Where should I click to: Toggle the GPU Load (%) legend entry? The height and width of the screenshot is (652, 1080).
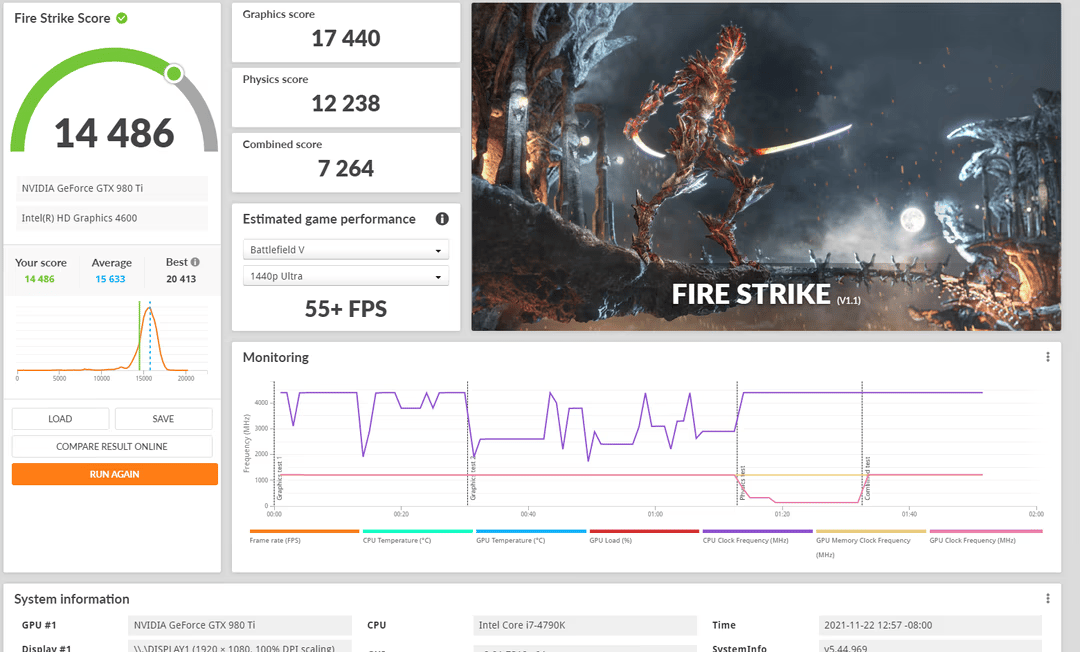coord(644,536)
